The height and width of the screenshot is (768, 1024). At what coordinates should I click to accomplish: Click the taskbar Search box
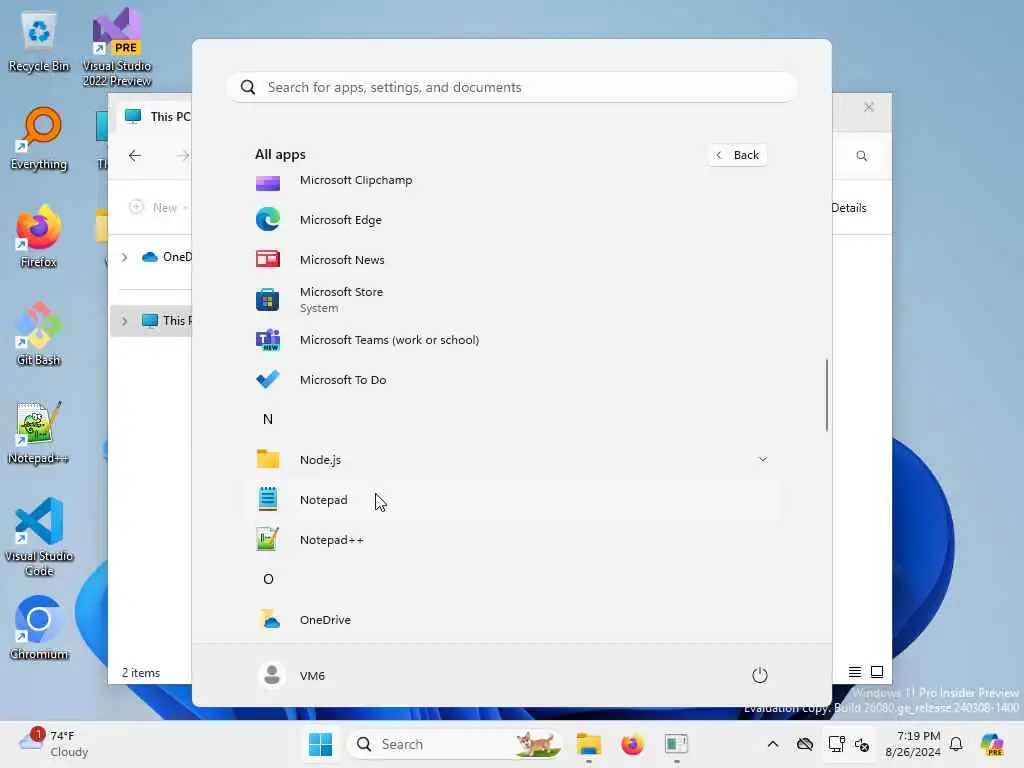pyautogui.click(x=455, y=744)
